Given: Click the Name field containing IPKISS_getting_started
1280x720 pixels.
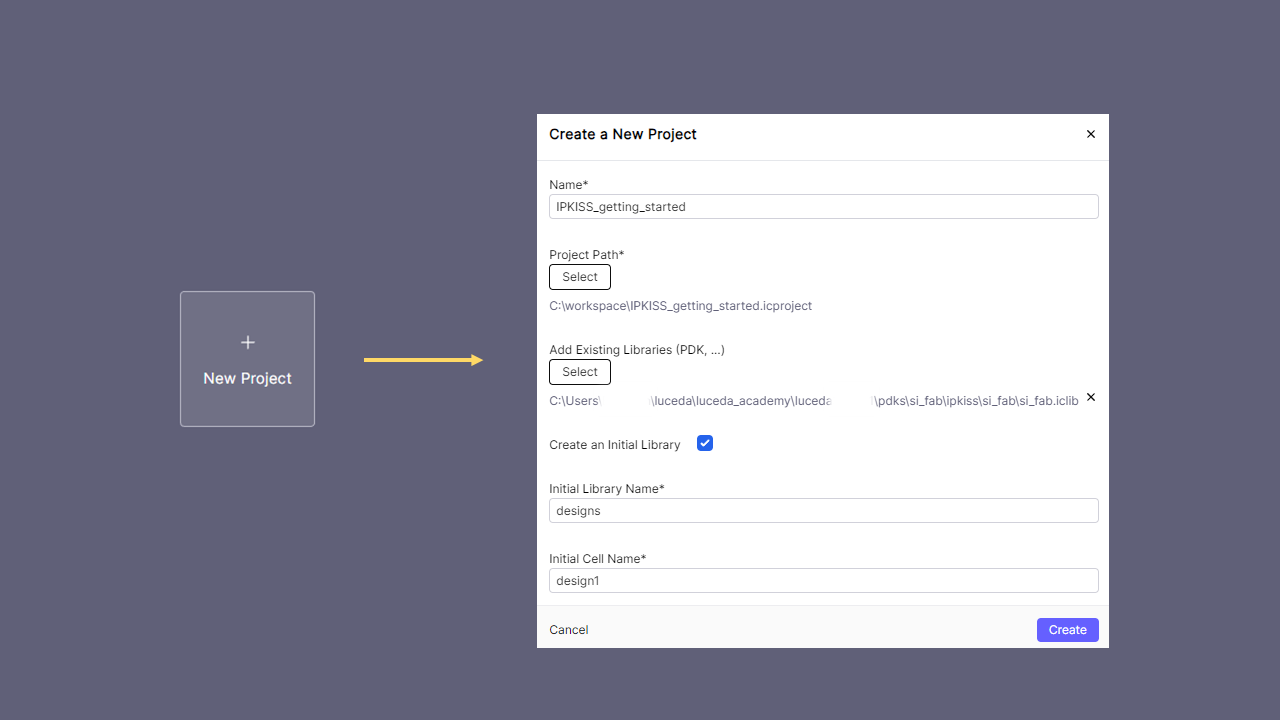Looking at the screenshot, I should pos(823,207).
